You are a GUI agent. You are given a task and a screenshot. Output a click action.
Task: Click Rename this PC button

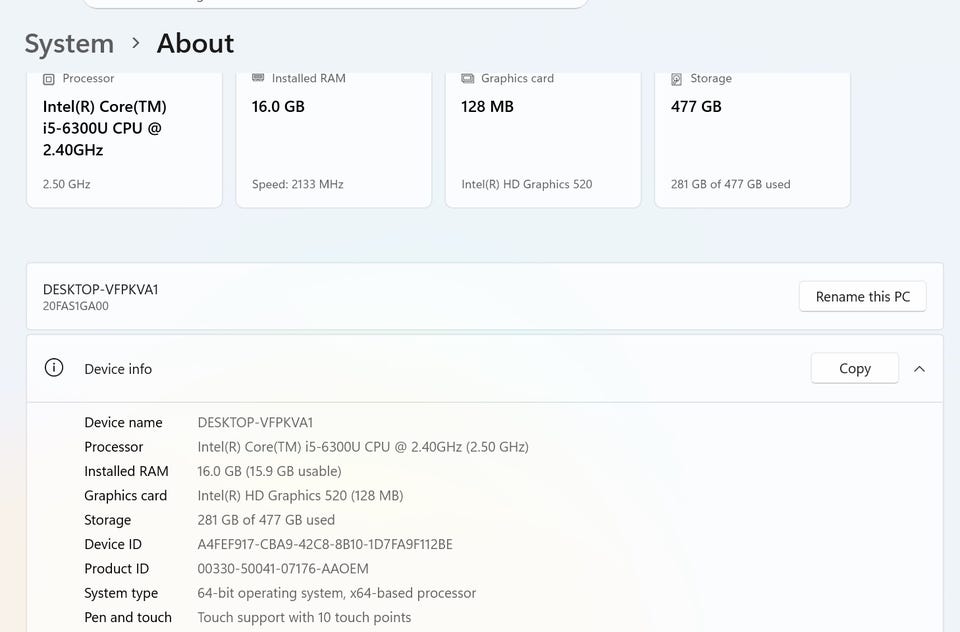862,296
